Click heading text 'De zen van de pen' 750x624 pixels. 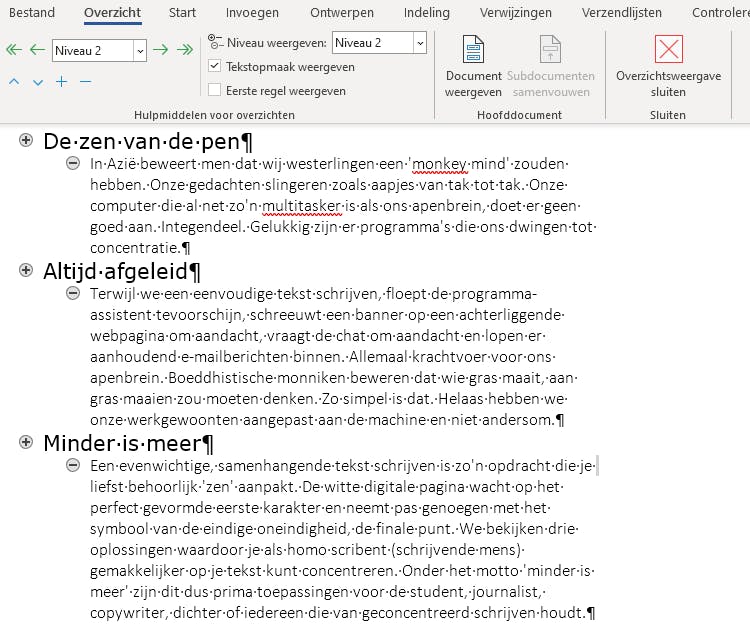pyautogui.click(x=142, y=142)
